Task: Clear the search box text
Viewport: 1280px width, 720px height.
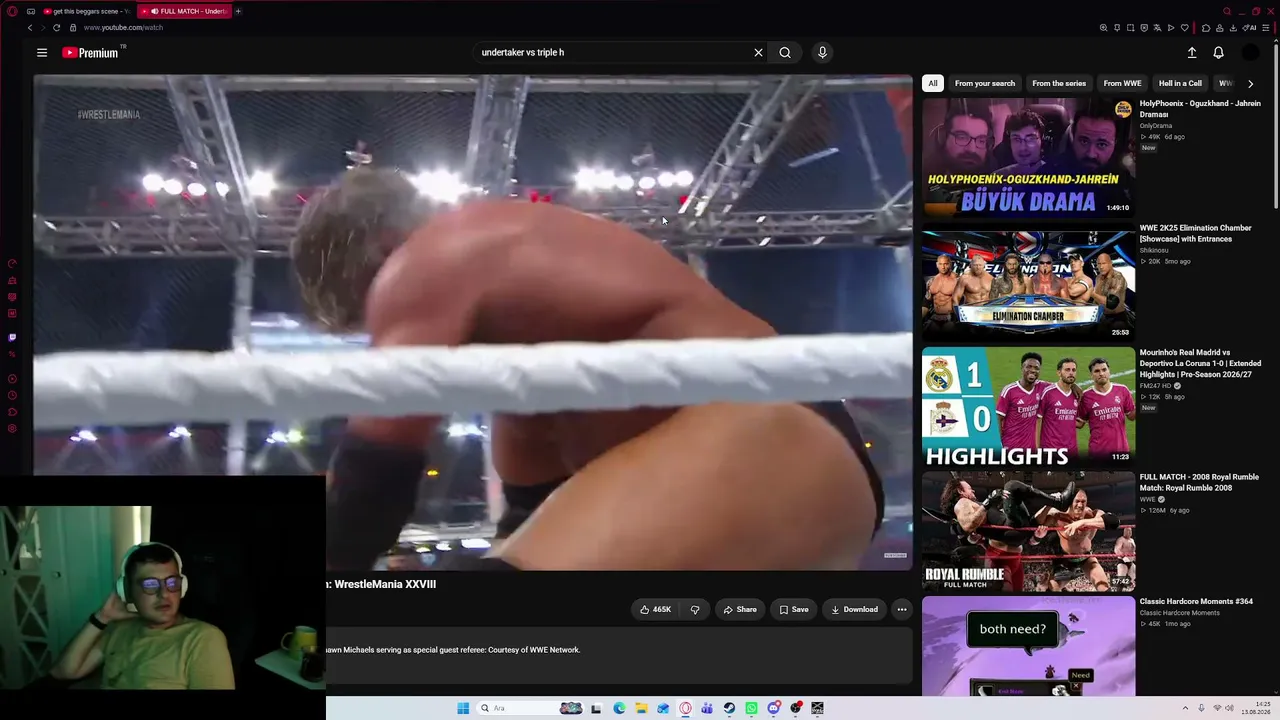Action: pyautogui.click(x=758, y=53)
